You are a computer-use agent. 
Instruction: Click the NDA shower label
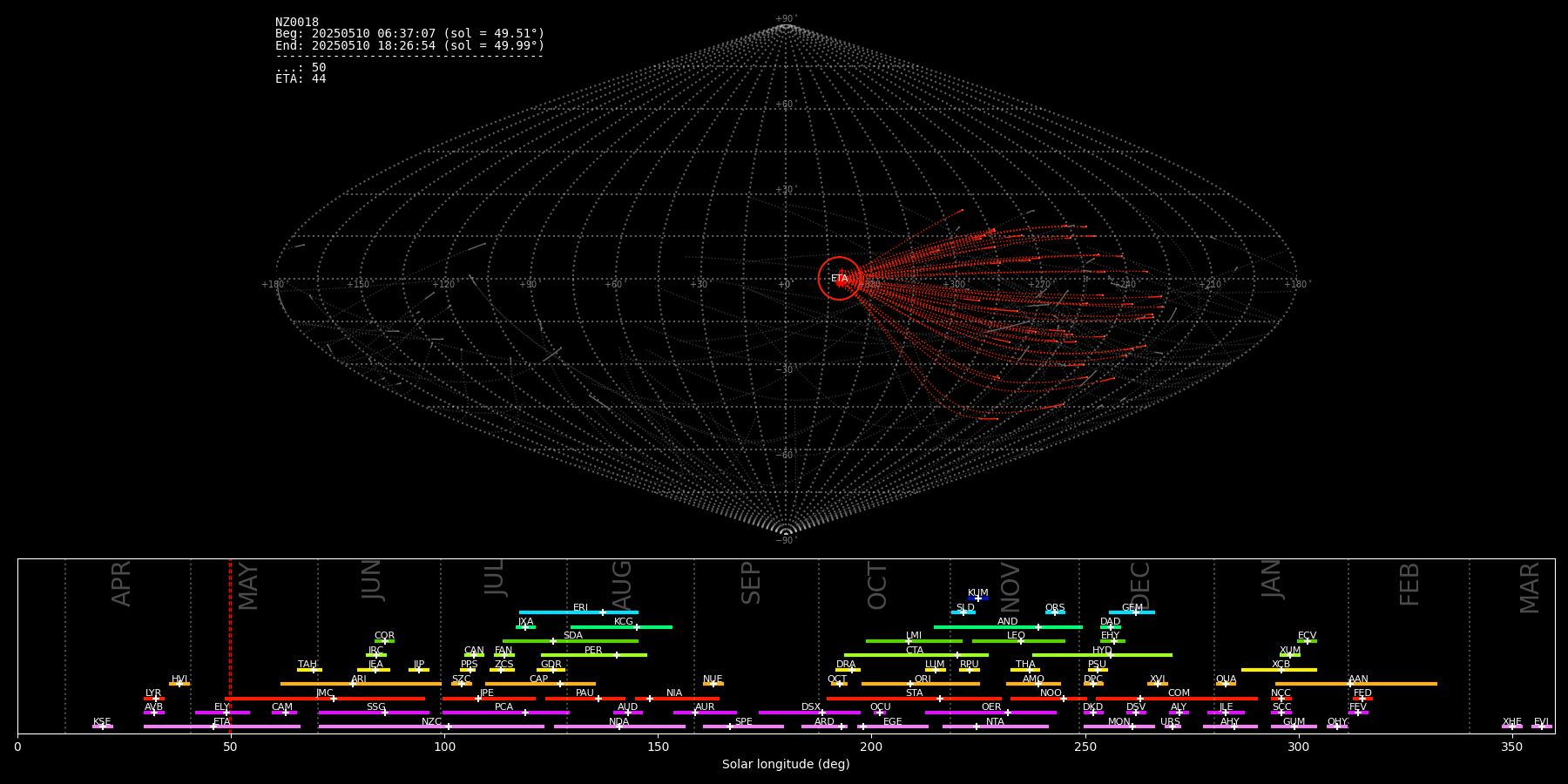(619, 722)
